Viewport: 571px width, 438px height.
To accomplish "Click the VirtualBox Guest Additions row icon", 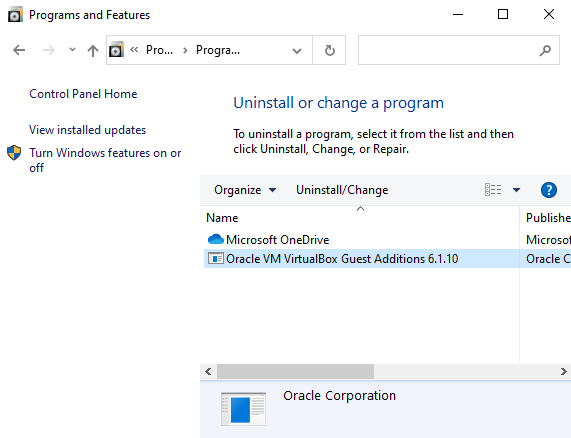I will 216,259.
